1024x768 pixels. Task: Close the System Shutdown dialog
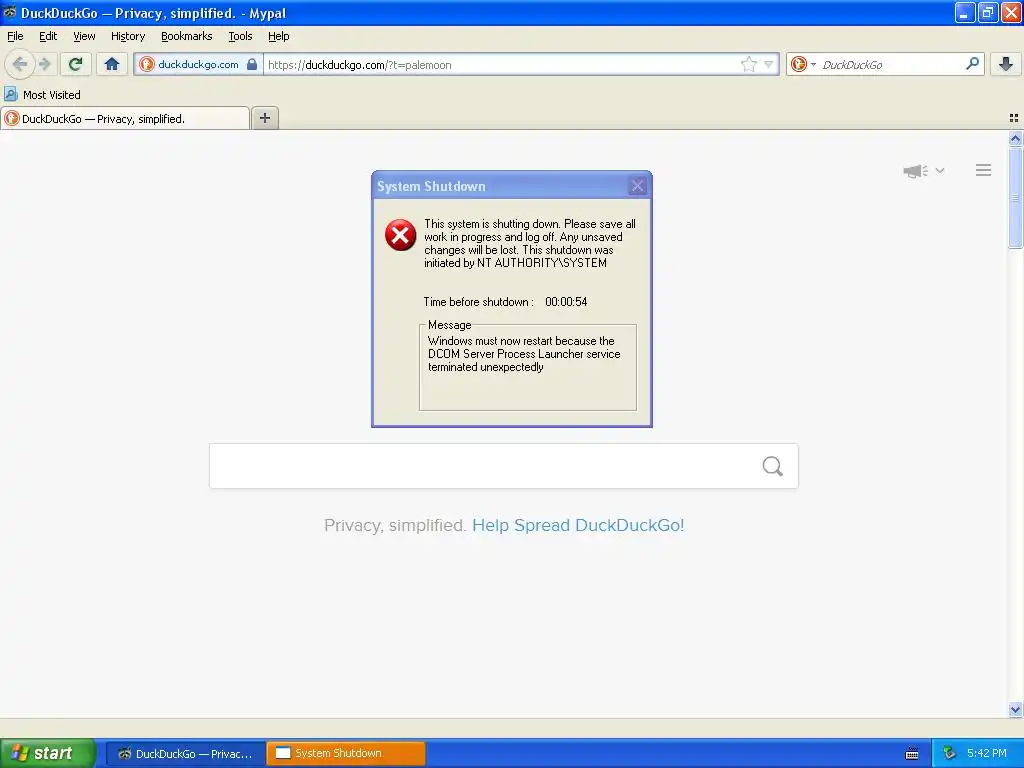[x=637, y=186]
